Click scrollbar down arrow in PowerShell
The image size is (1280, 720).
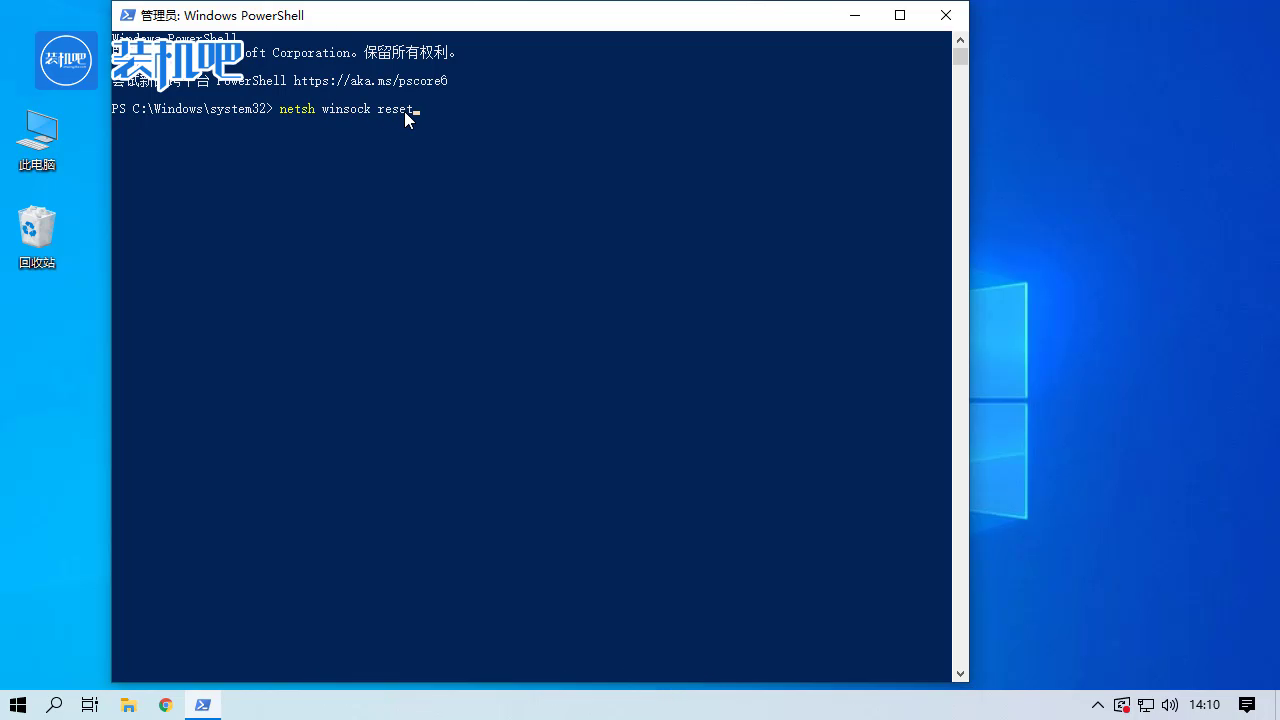(960, 674)
